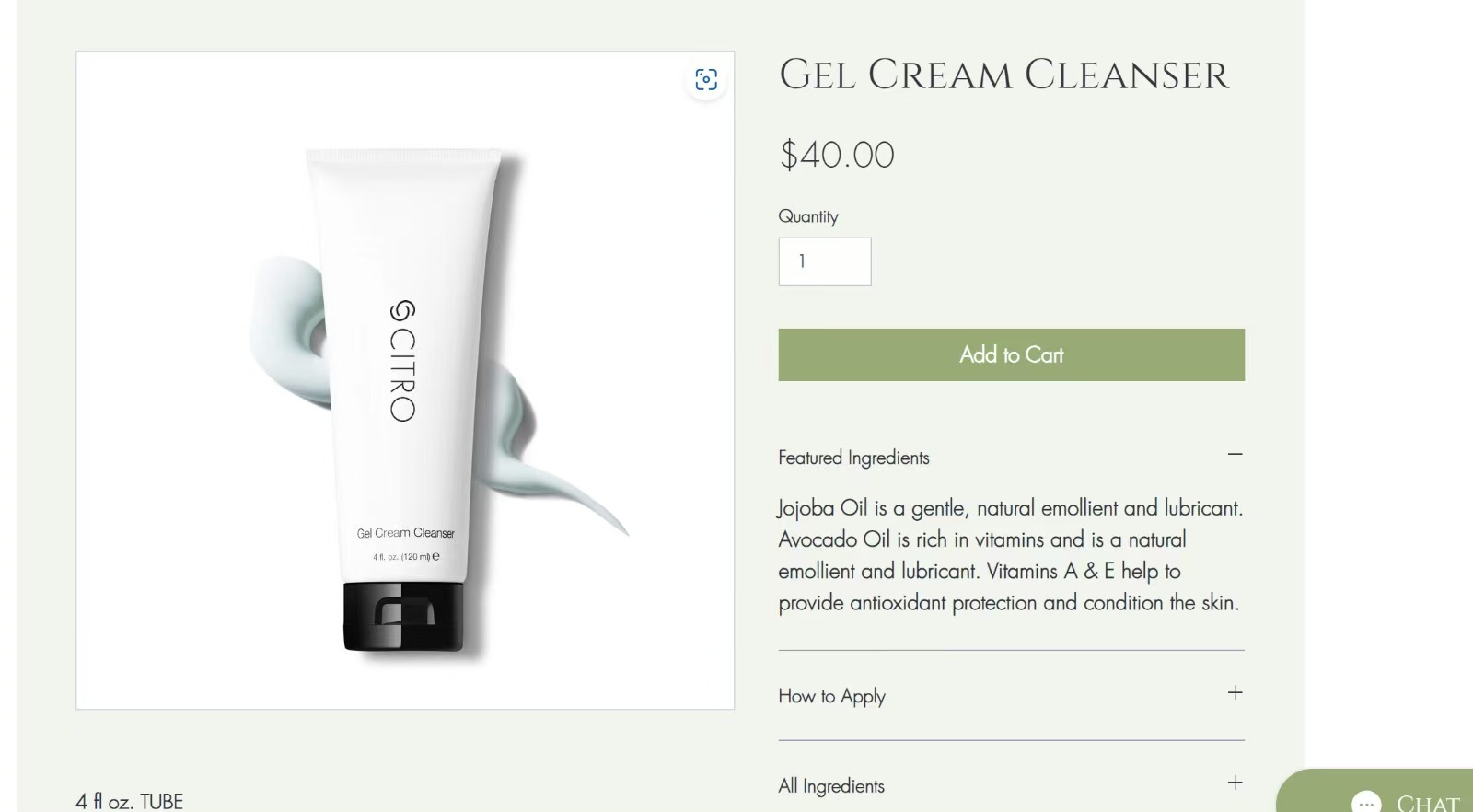Screen dimensions: 1473x812
Task: Expand the All Ingredients section label
Action: [x=831, y=786]
